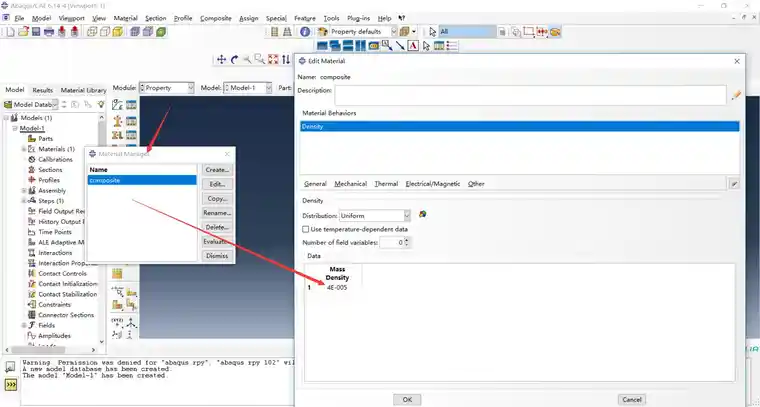Click the drag-select rectangle icon
Image resolution: width=760 pixels, height=407 pixels.
pos(529,32)
